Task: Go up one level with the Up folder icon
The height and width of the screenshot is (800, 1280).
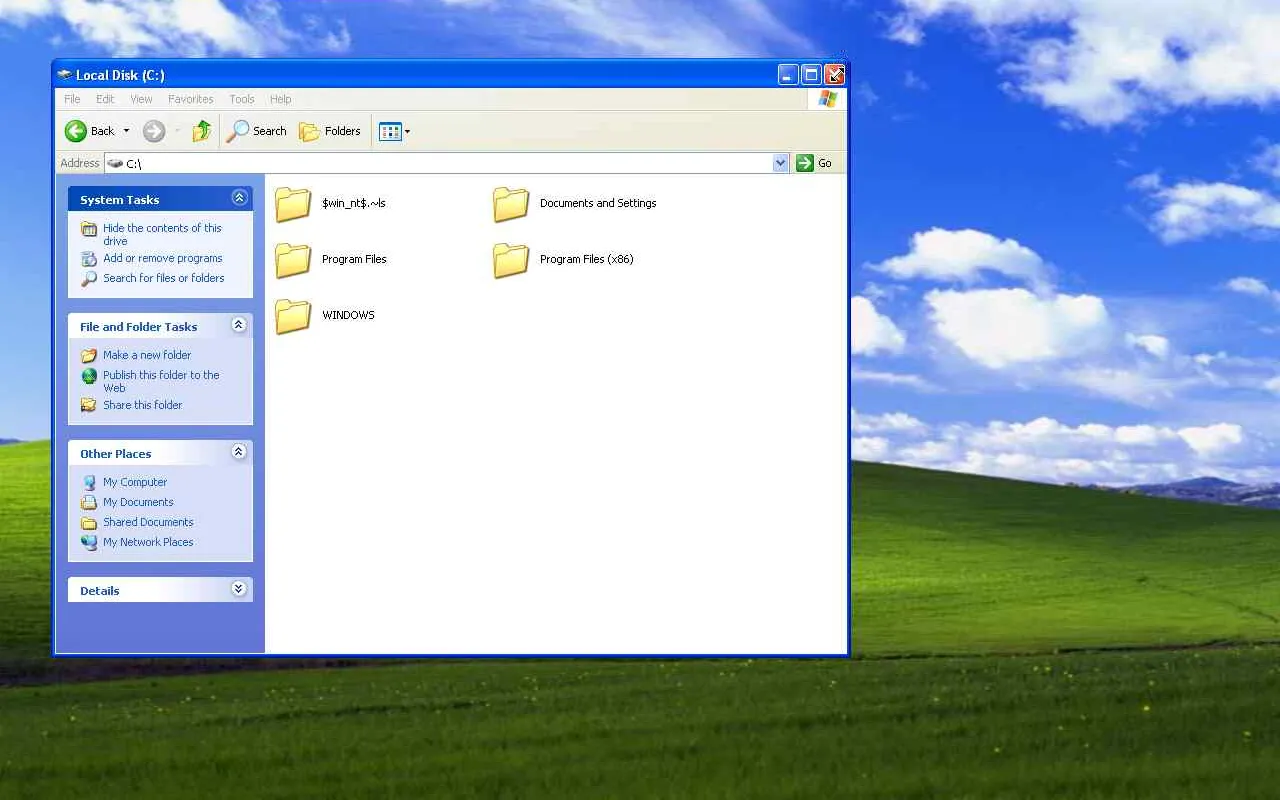Action: (202, 131)
